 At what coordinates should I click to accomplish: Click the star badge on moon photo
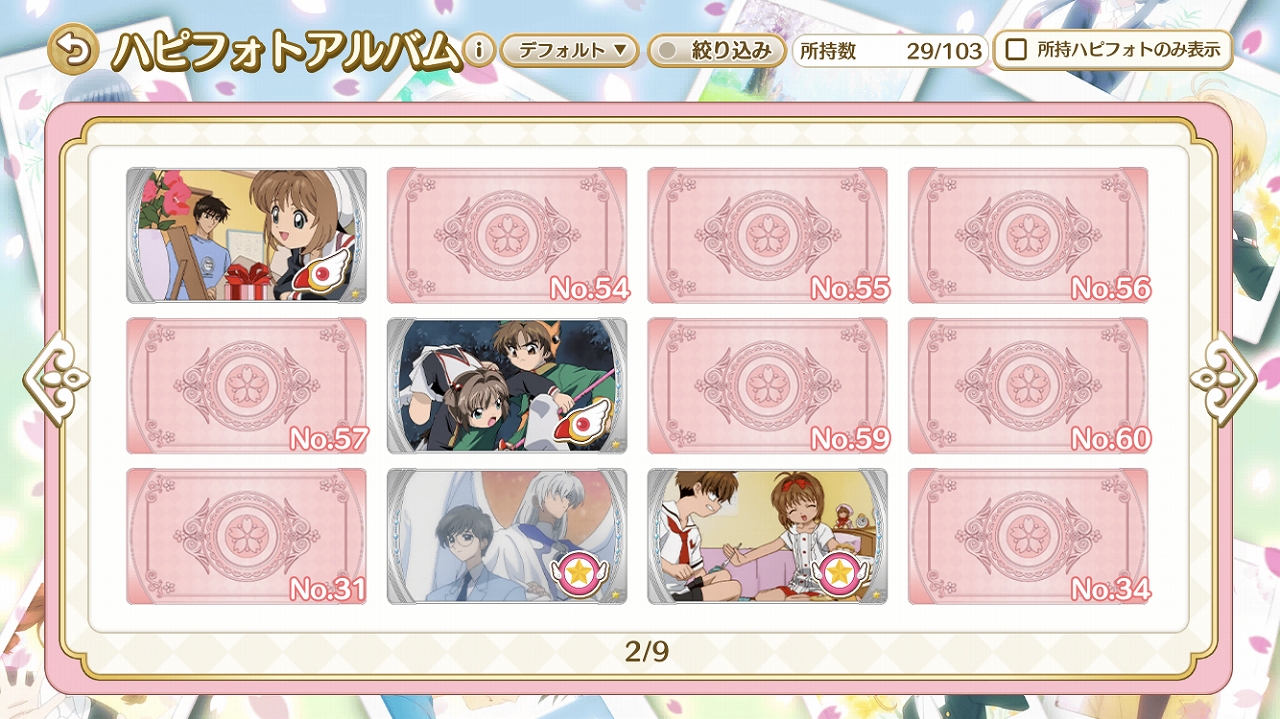click(x=577, y=575)
